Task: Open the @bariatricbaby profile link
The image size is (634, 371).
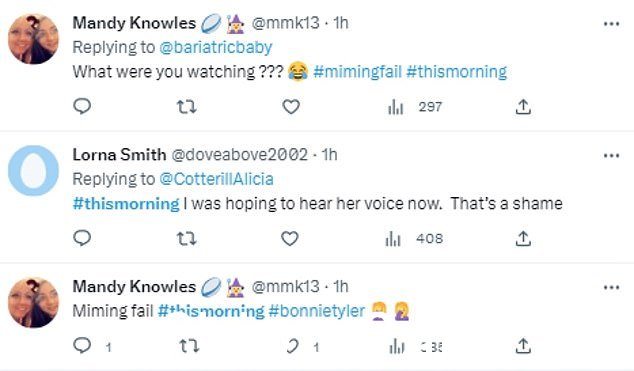Action: point(216,47)
